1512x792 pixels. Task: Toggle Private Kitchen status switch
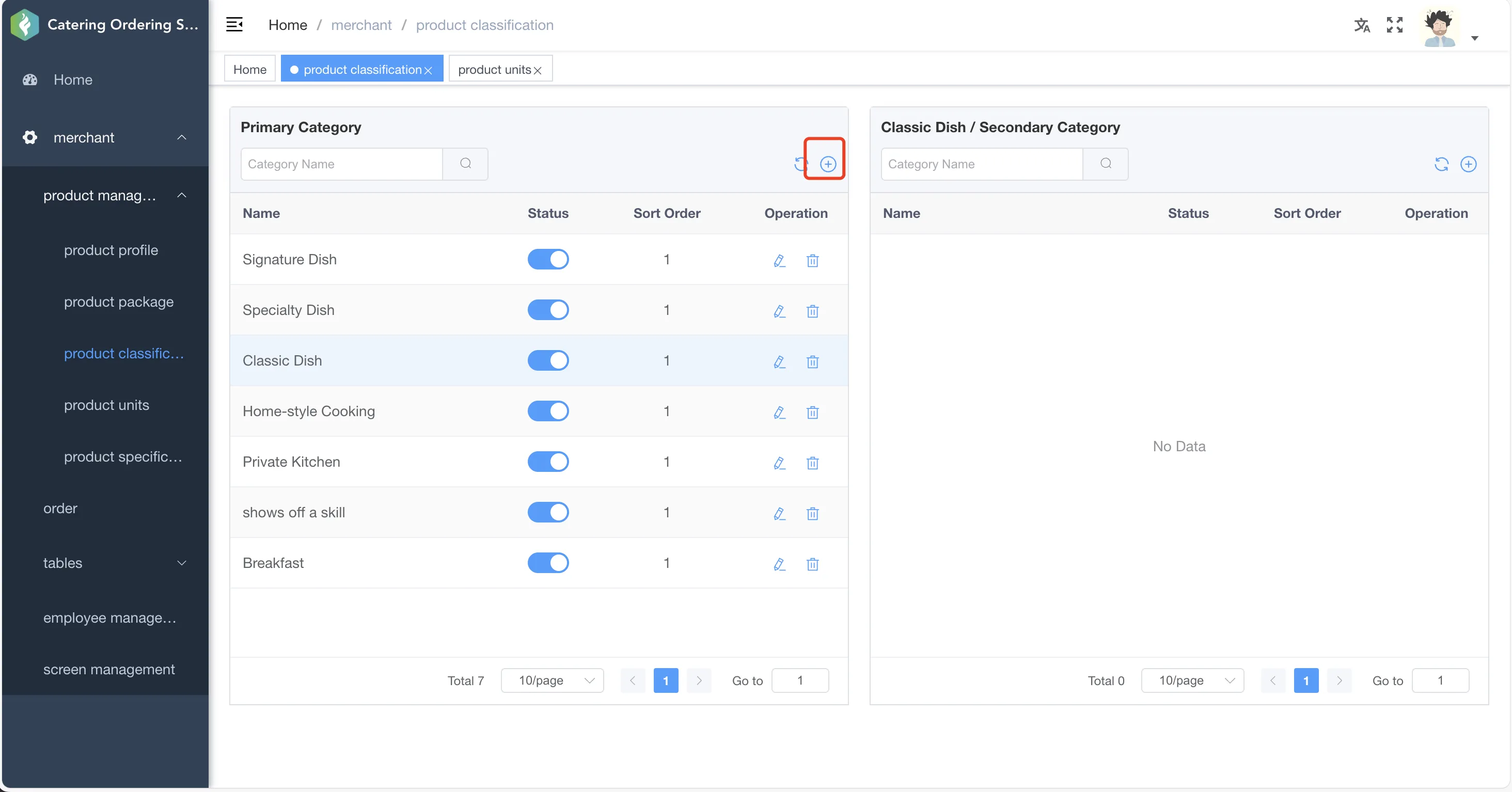[x=547, y=461]
